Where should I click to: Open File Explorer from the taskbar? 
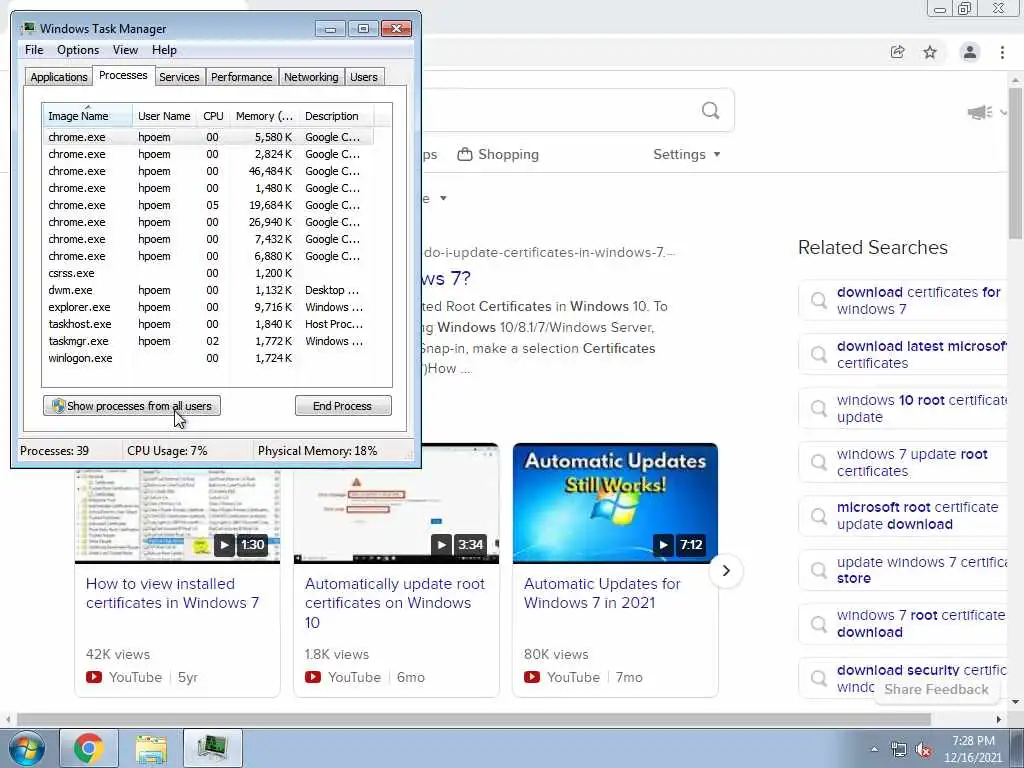(151, 748)
